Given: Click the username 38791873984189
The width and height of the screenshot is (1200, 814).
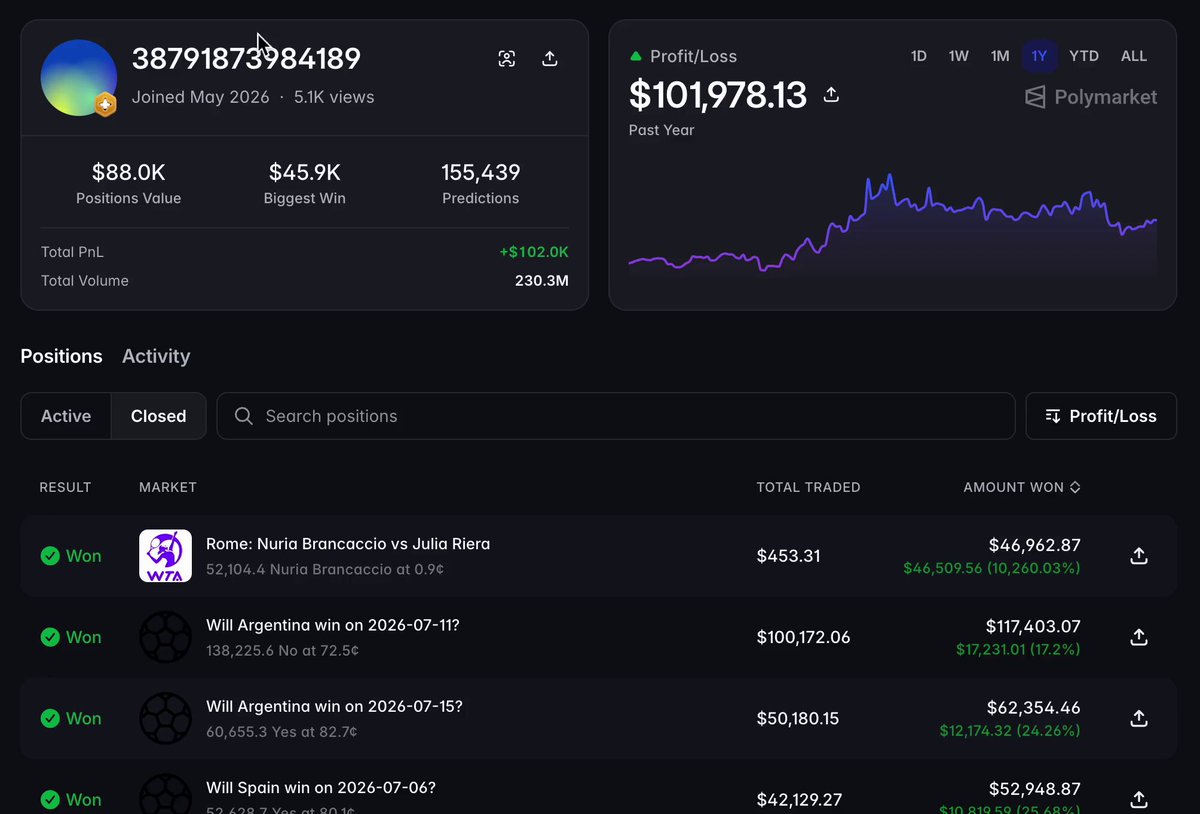Looking at the screenshot, I should click(246, 59).
